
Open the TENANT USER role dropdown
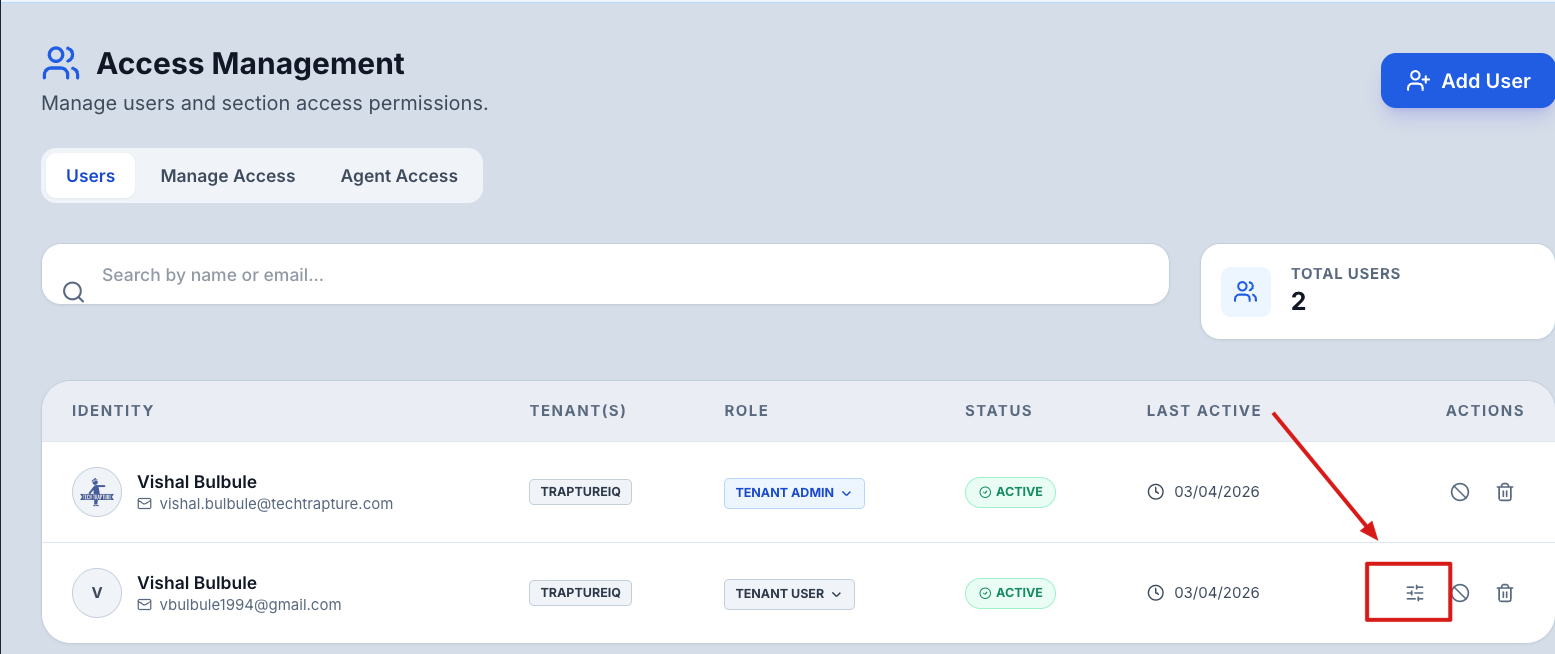789,593
